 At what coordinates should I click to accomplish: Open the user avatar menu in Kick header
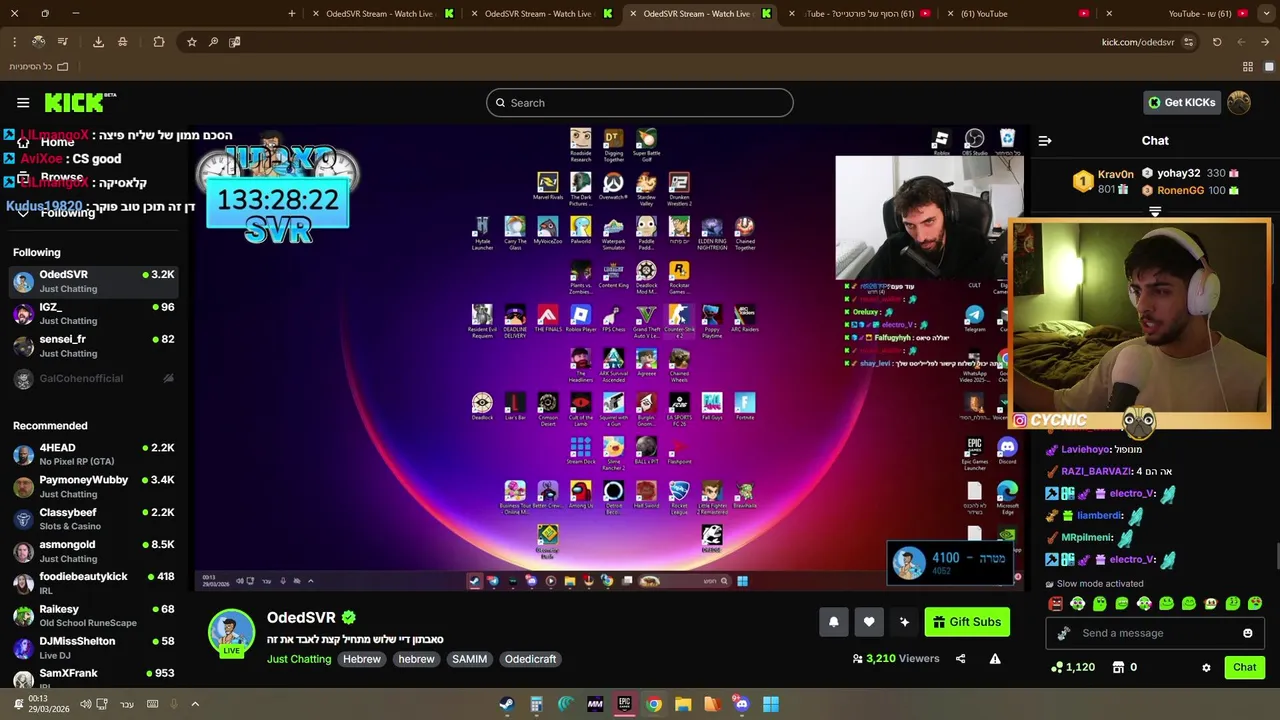(x=1239, y=102)
